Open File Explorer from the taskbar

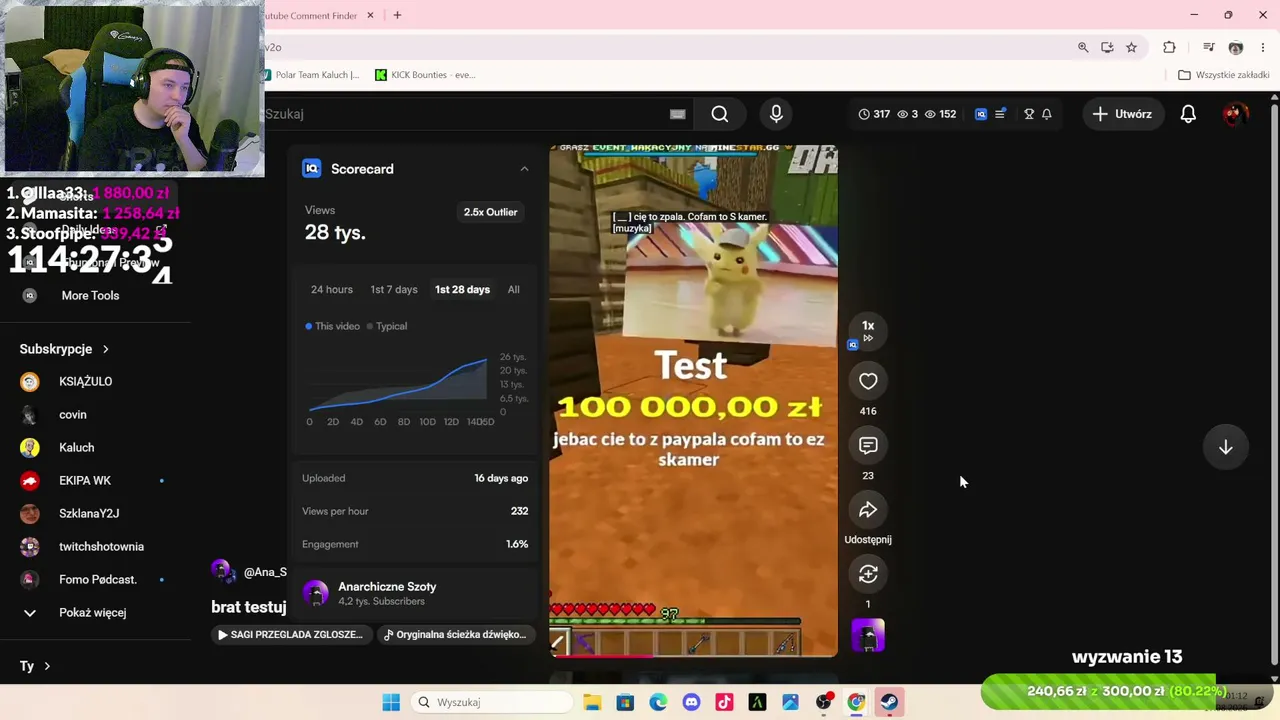[x=592, y=702]
